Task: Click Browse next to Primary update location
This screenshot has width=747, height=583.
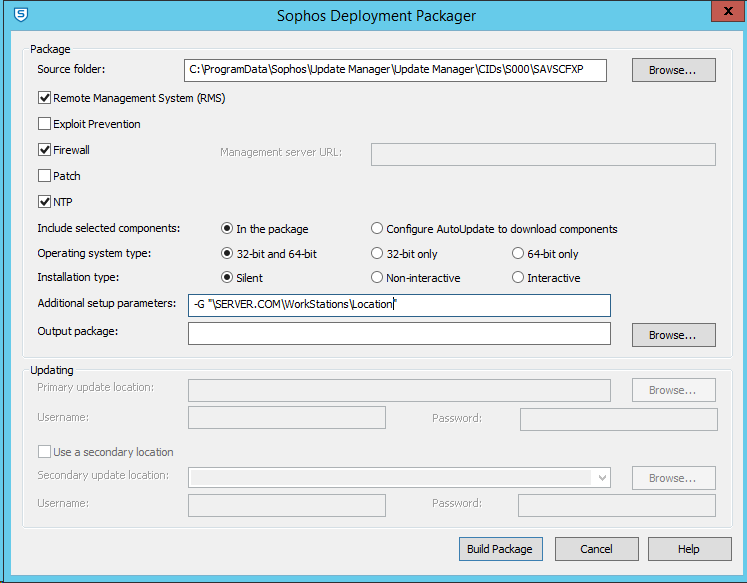Action: (x=673, y=390)
